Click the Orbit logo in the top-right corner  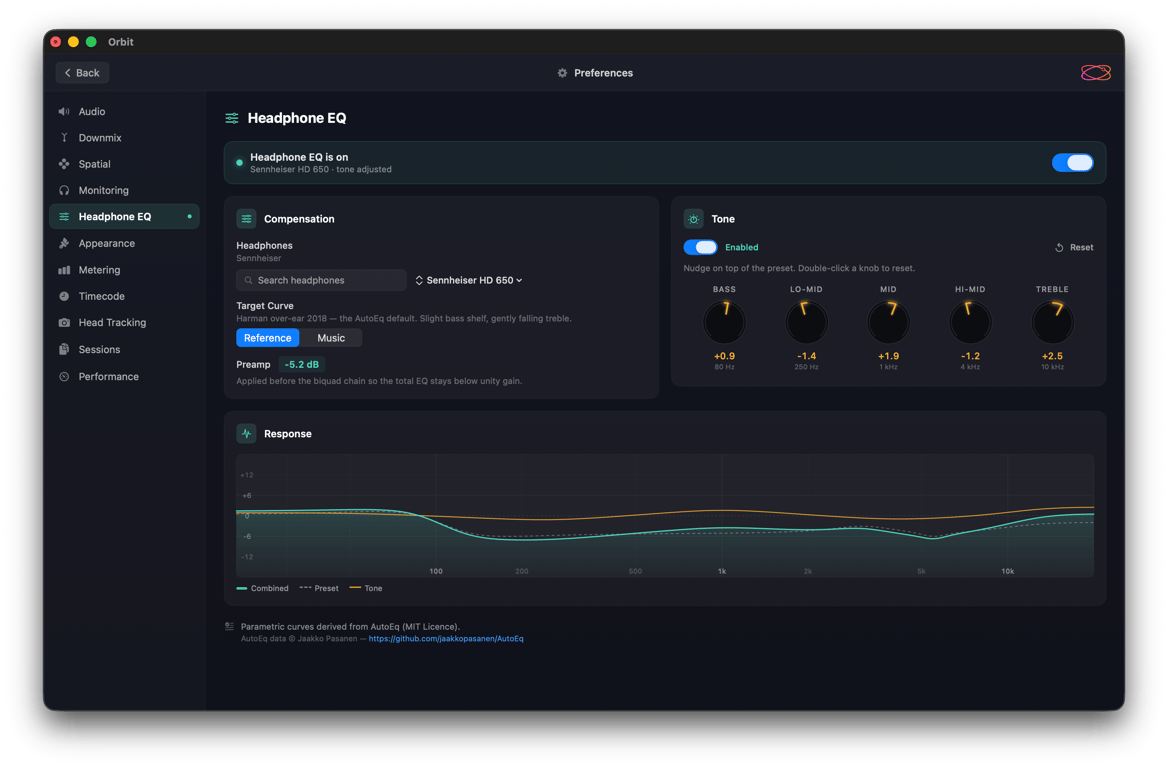pos(1096,72)
